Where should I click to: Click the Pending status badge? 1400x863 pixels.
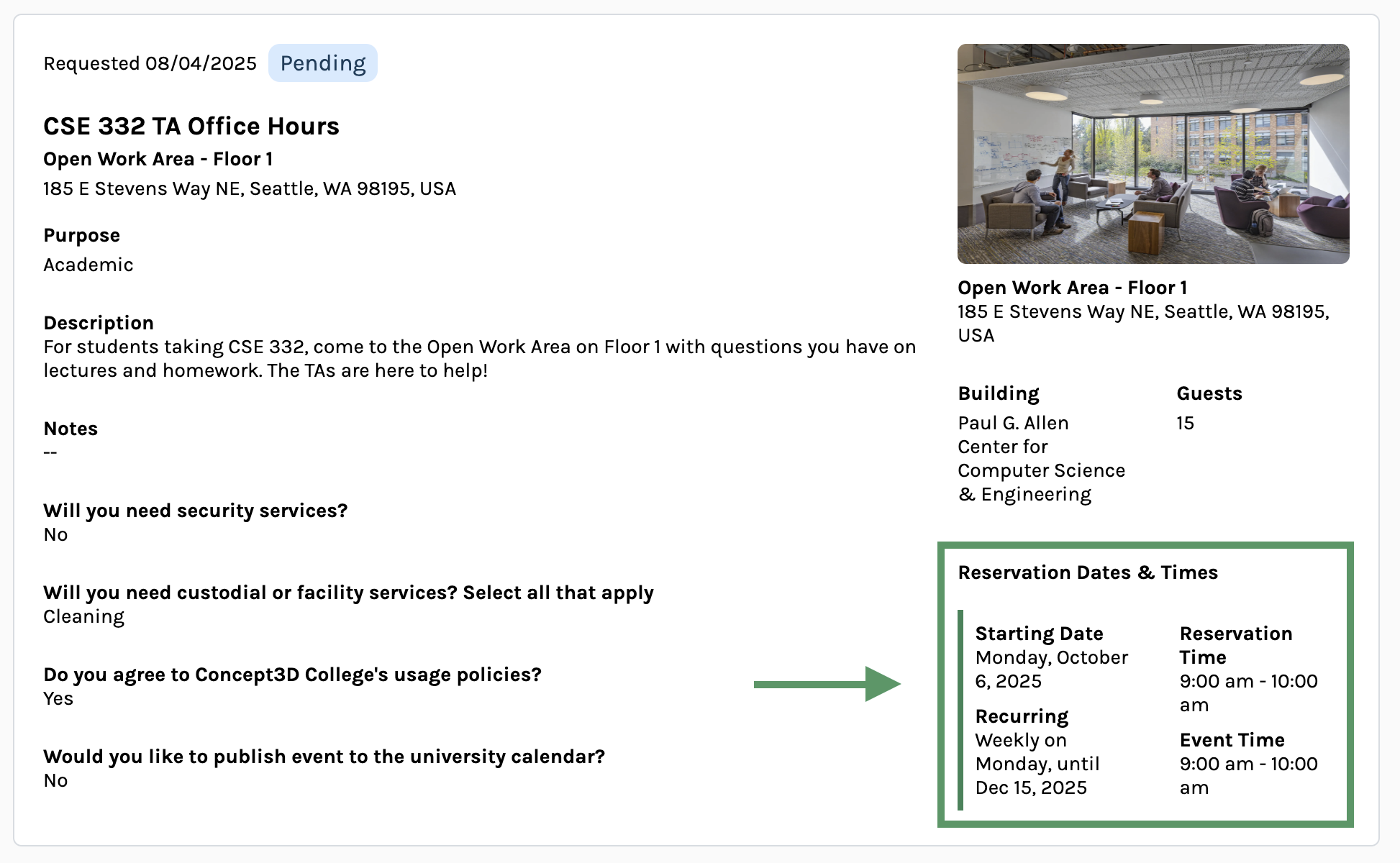[x=322, y=63]
